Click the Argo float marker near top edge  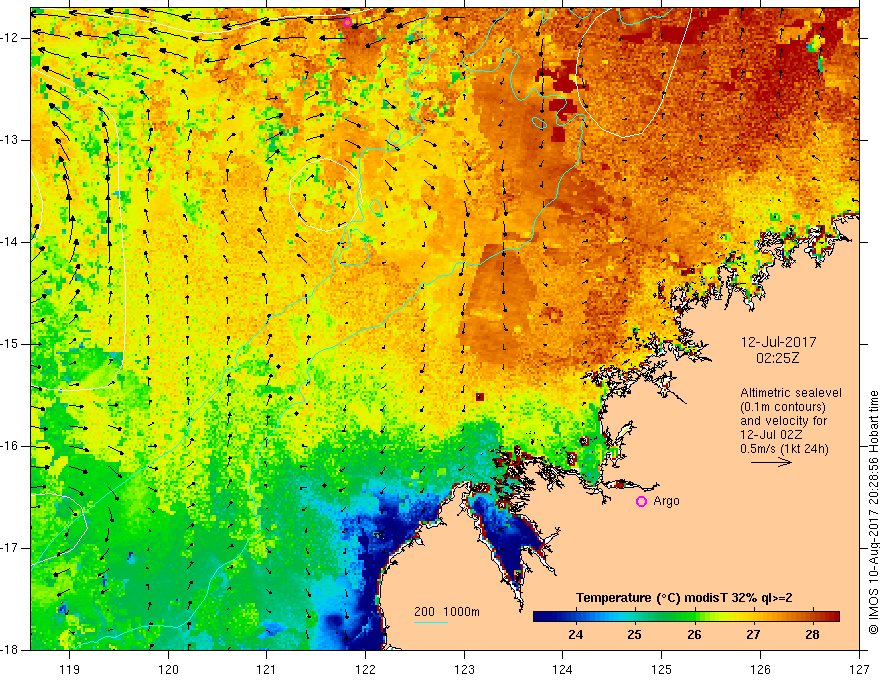coord(347,22)
